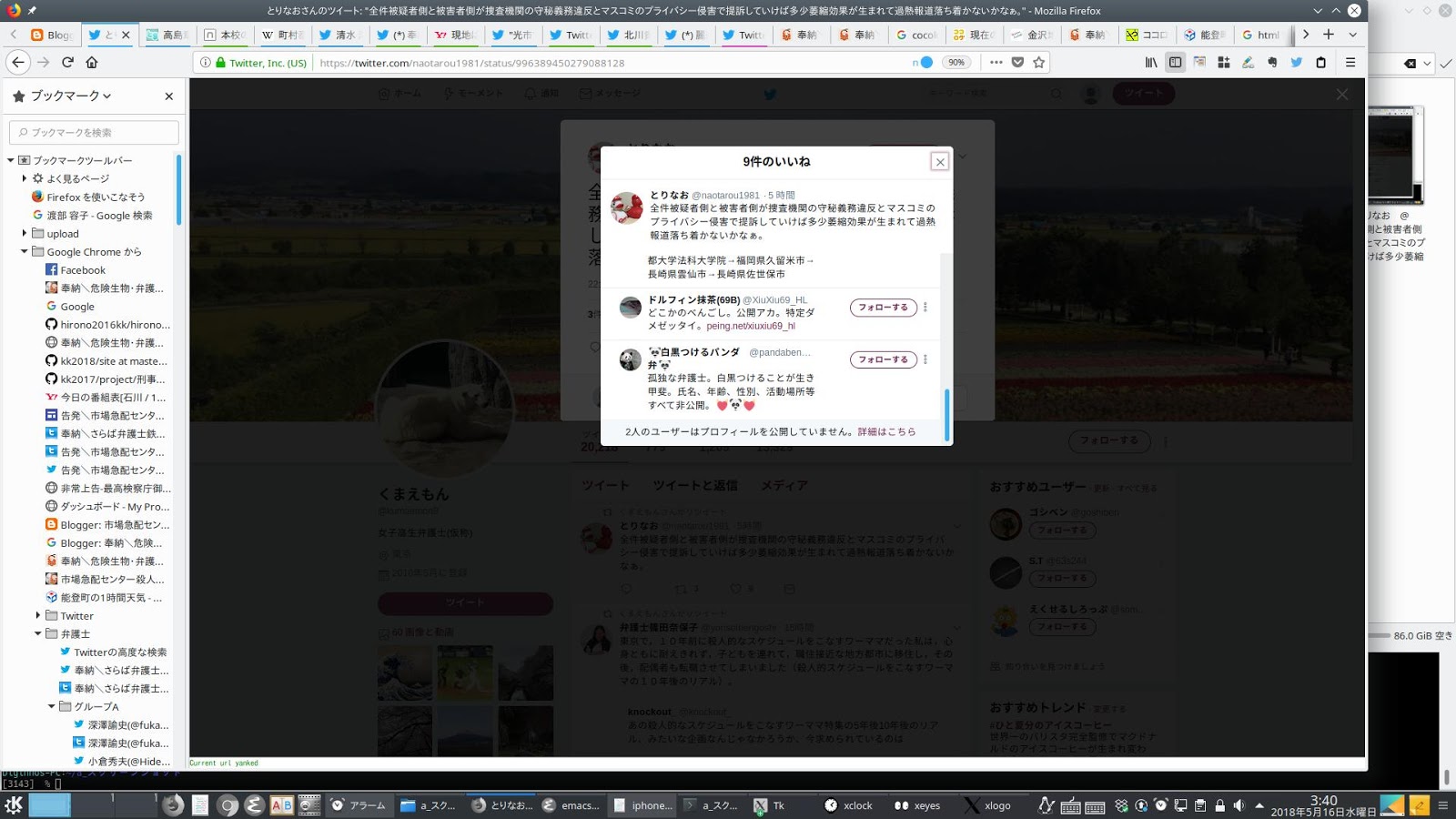Open the page actions three-dot menu
The height and width of the screenshot is (819, 1456).
click(996, 63)
